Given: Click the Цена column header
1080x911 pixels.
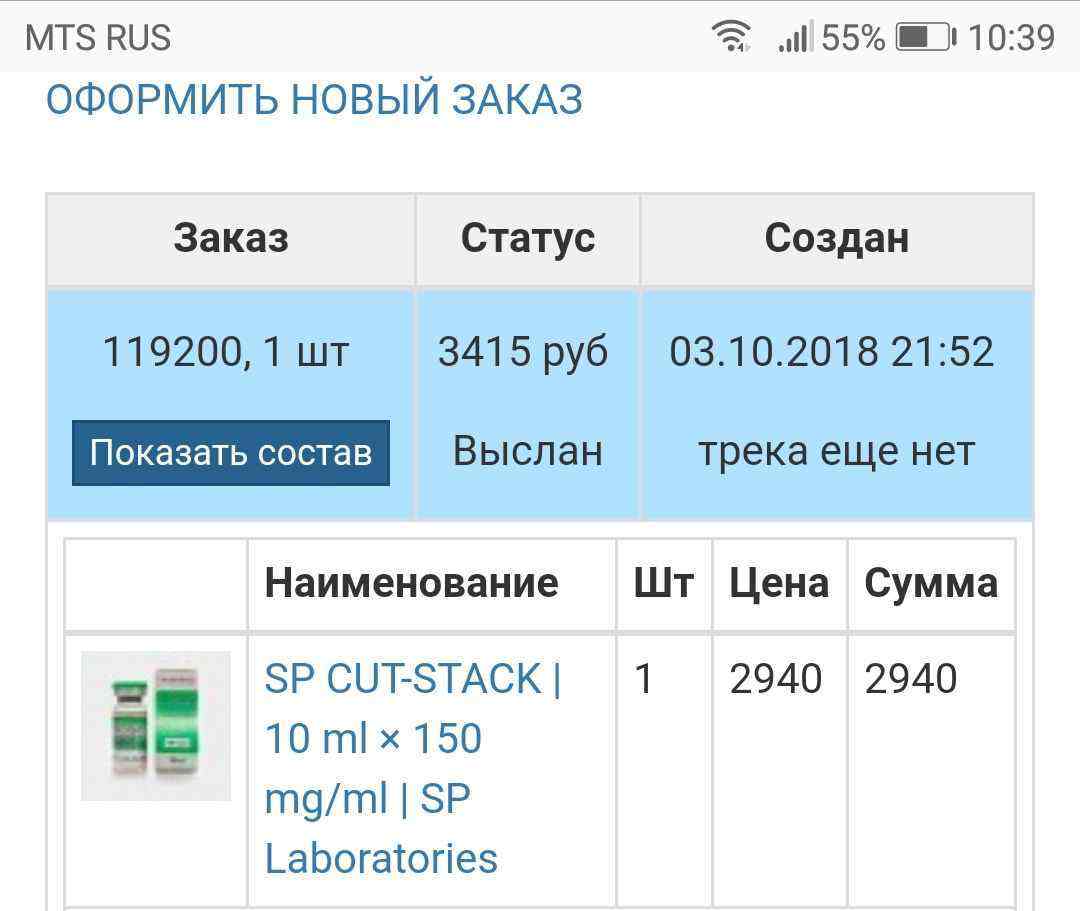Looking at the screenshot, I should tap(779, 583).
